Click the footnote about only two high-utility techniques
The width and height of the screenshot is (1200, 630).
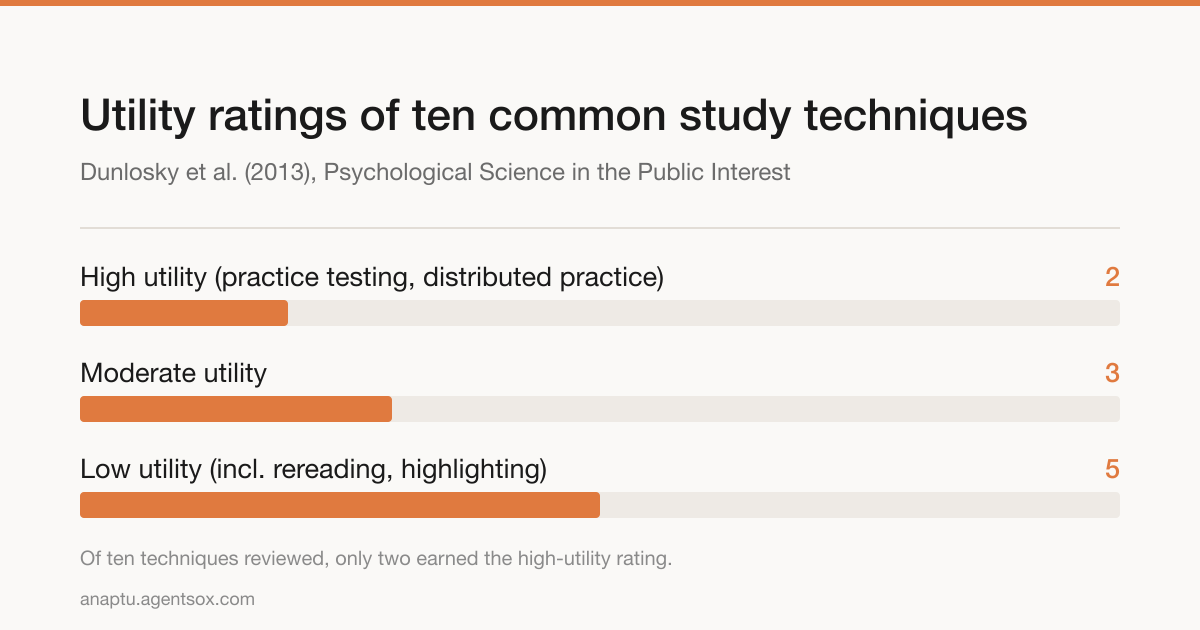(x=376, y=558)
